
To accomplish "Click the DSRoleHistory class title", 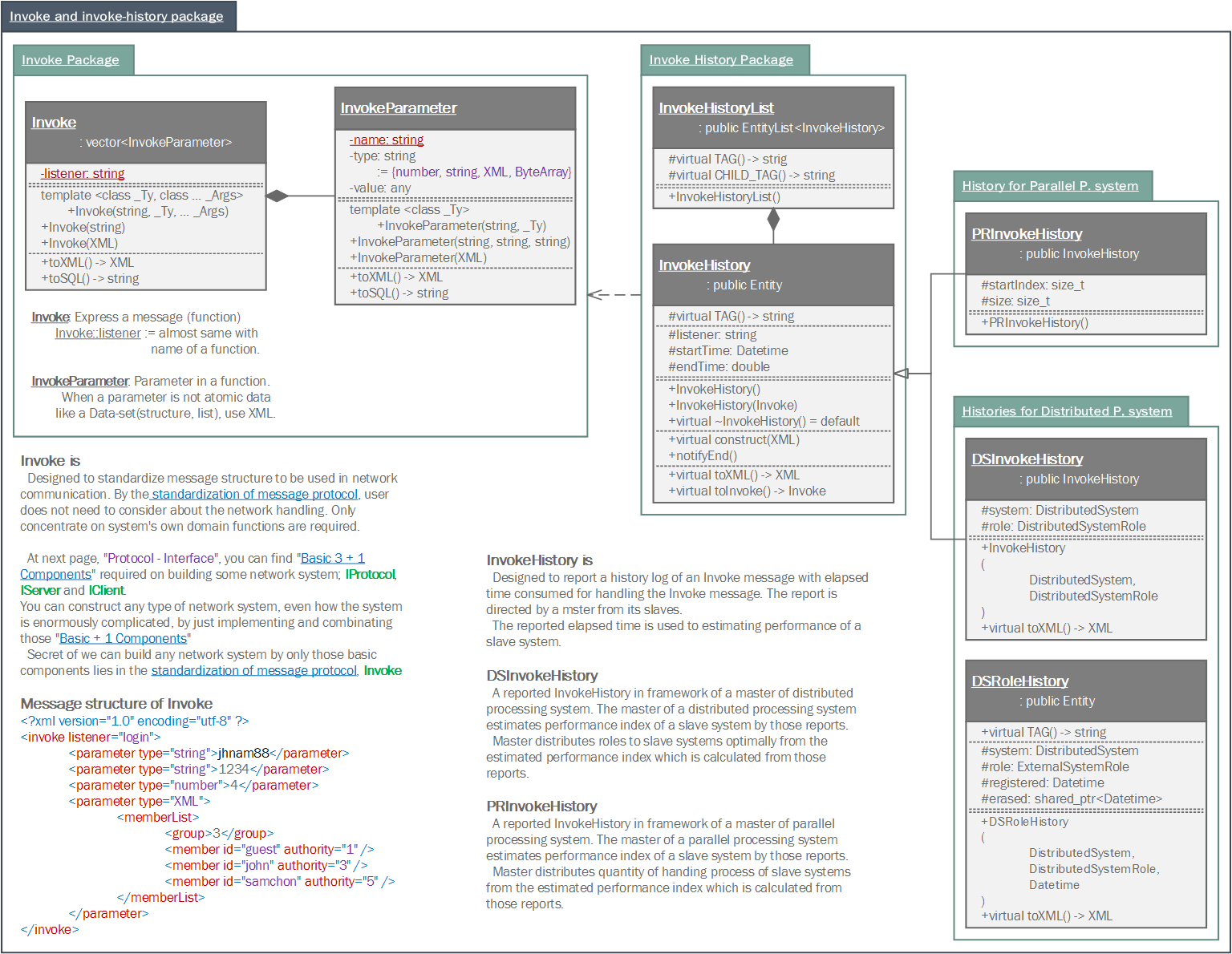I will 1020,681.
